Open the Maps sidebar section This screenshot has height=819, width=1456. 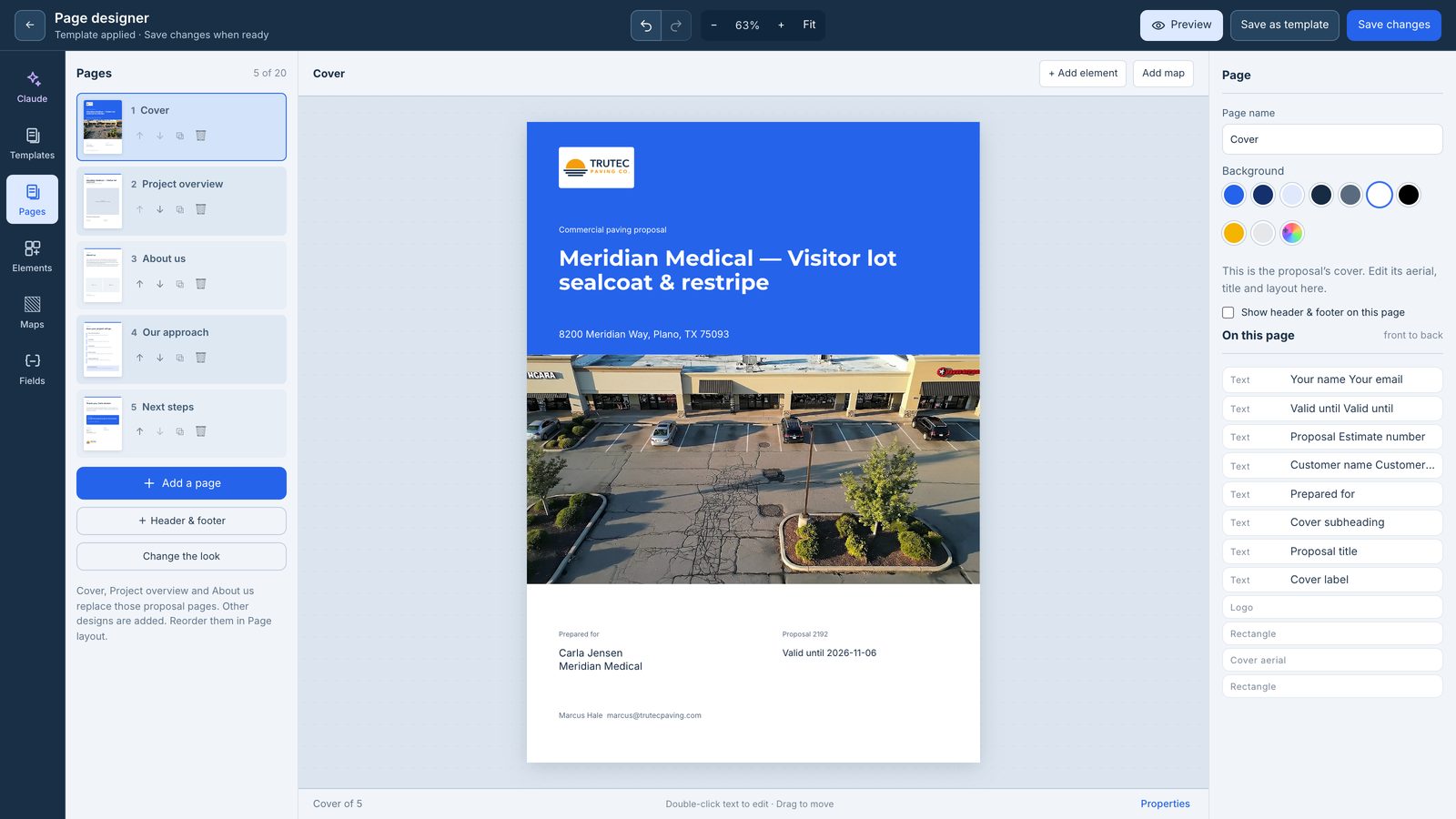click(33, 312)
